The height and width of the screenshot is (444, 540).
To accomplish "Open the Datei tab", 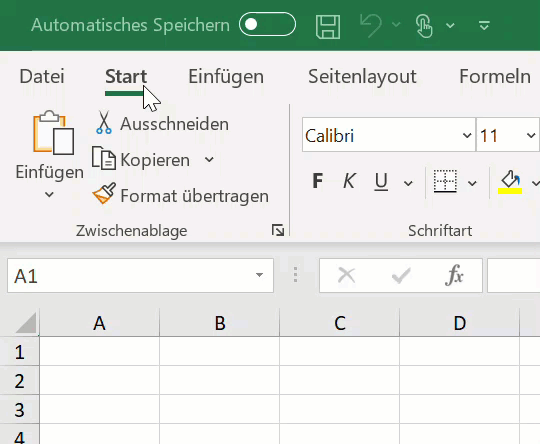I will coord(42,76).
